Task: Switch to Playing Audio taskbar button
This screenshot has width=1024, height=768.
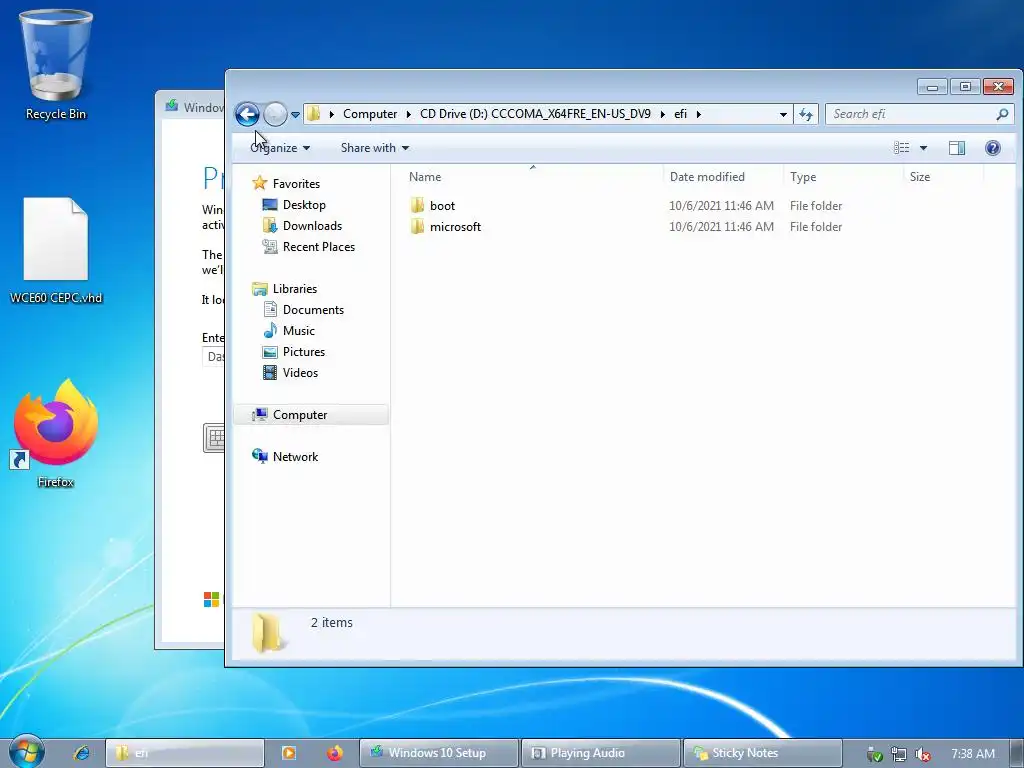Action: pyautogui.click(x=600, y=753)
